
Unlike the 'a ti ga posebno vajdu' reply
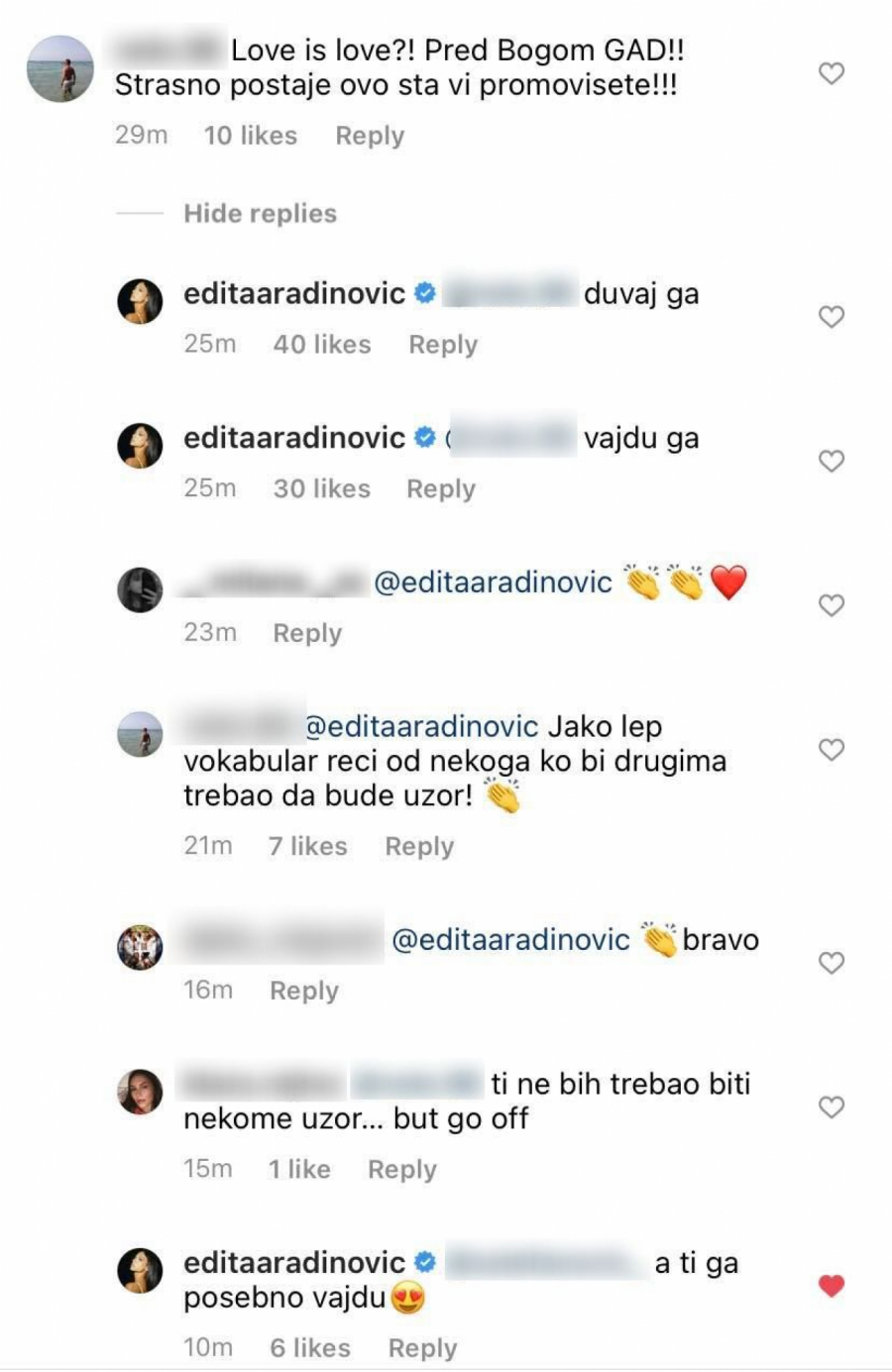(x=831, y=1286)
